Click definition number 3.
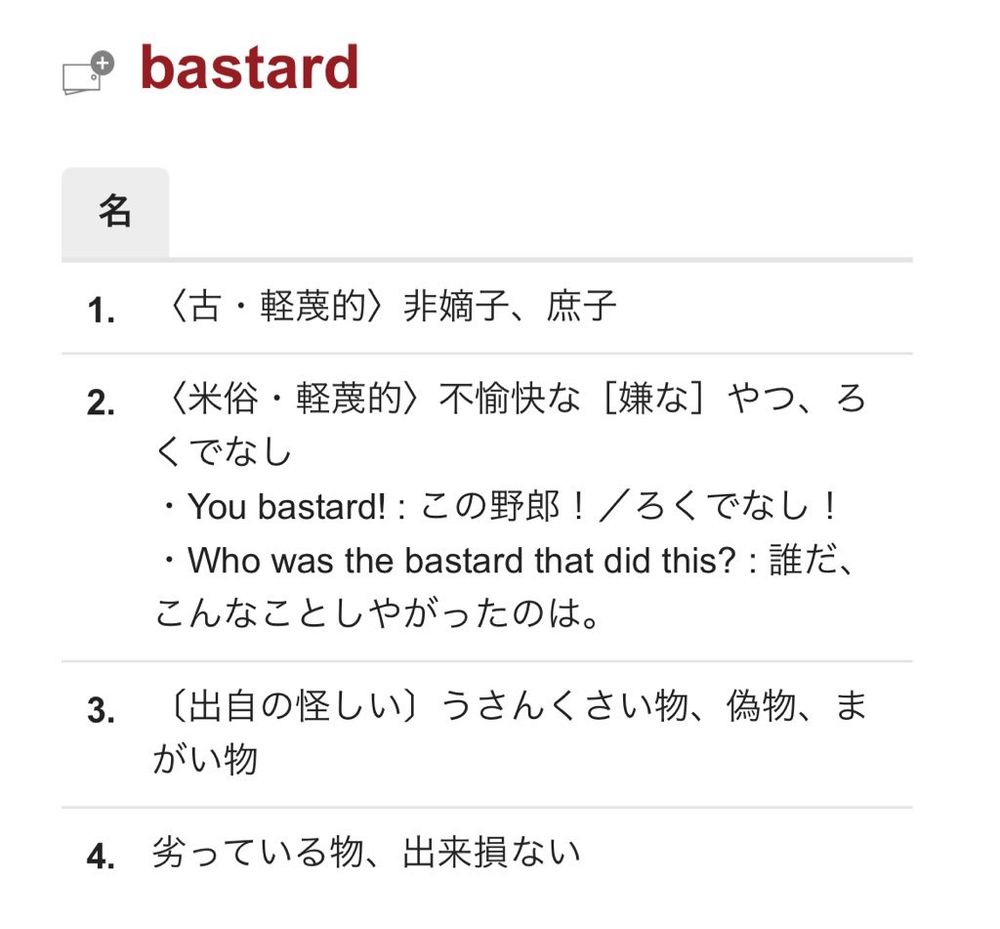This screenshot has height=929, width=1000. [x=101, y=710]
